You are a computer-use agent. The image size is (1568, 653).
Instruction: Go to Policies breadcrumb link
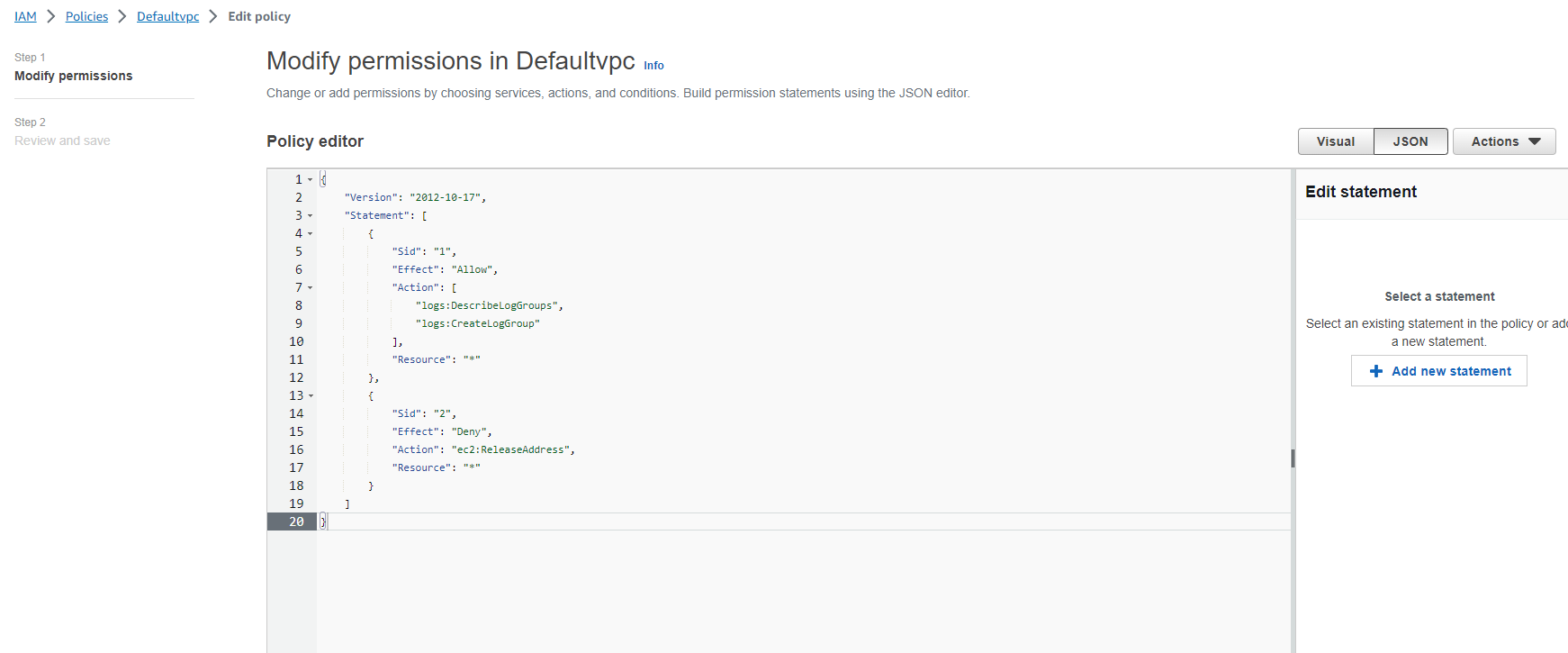[86, 16]
